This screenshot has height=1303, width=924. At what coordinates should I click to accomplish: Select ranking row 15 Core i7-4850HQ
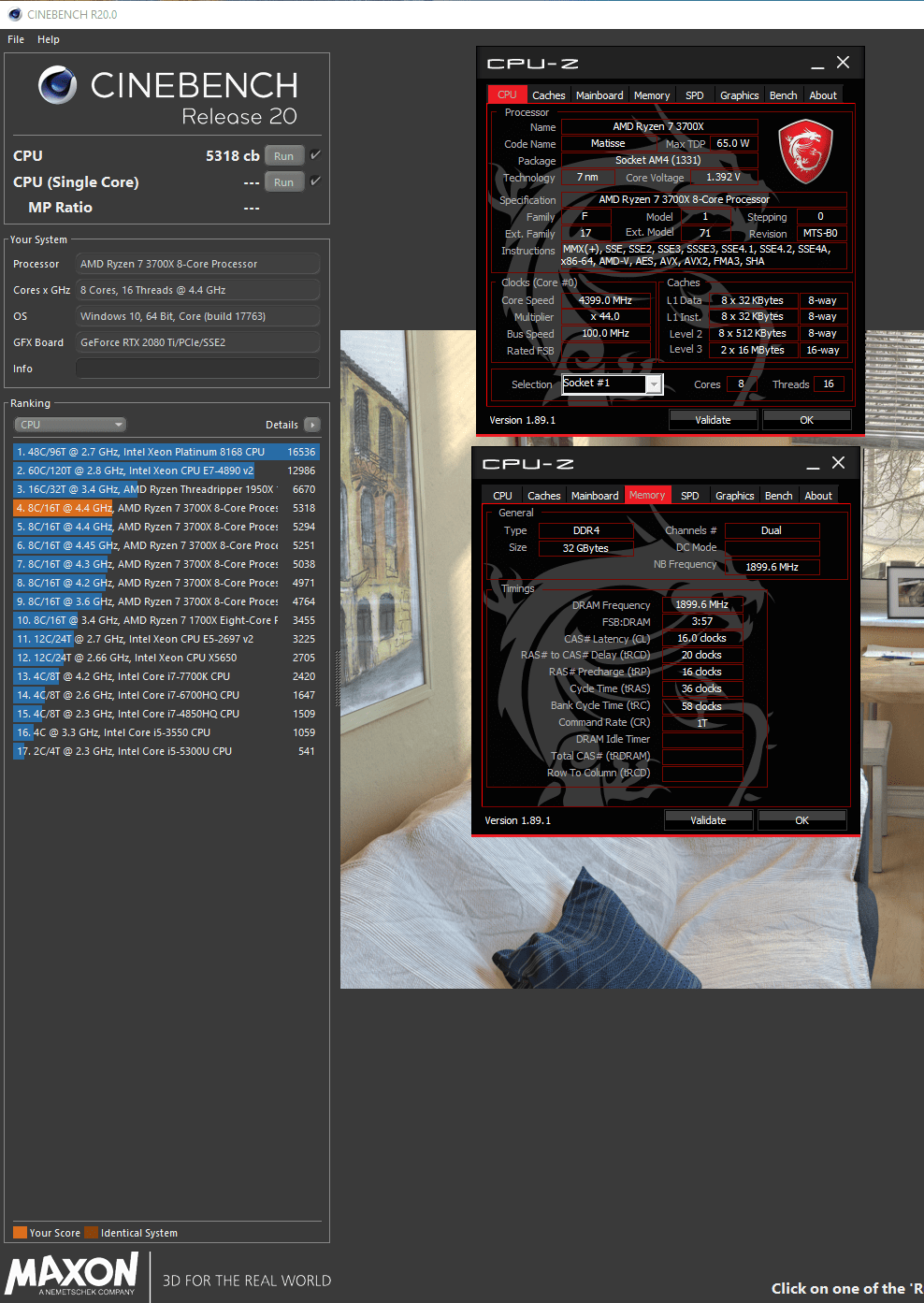click(x=166, y=714)
